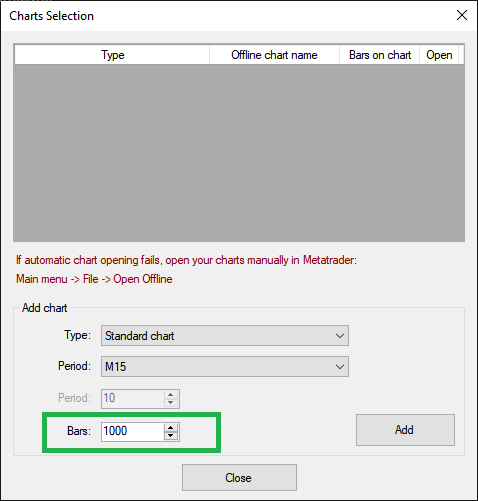The height and width of the screenshot is (501, 478).
Task: Close dialog using title bar X icon
Action: point(462,15)
